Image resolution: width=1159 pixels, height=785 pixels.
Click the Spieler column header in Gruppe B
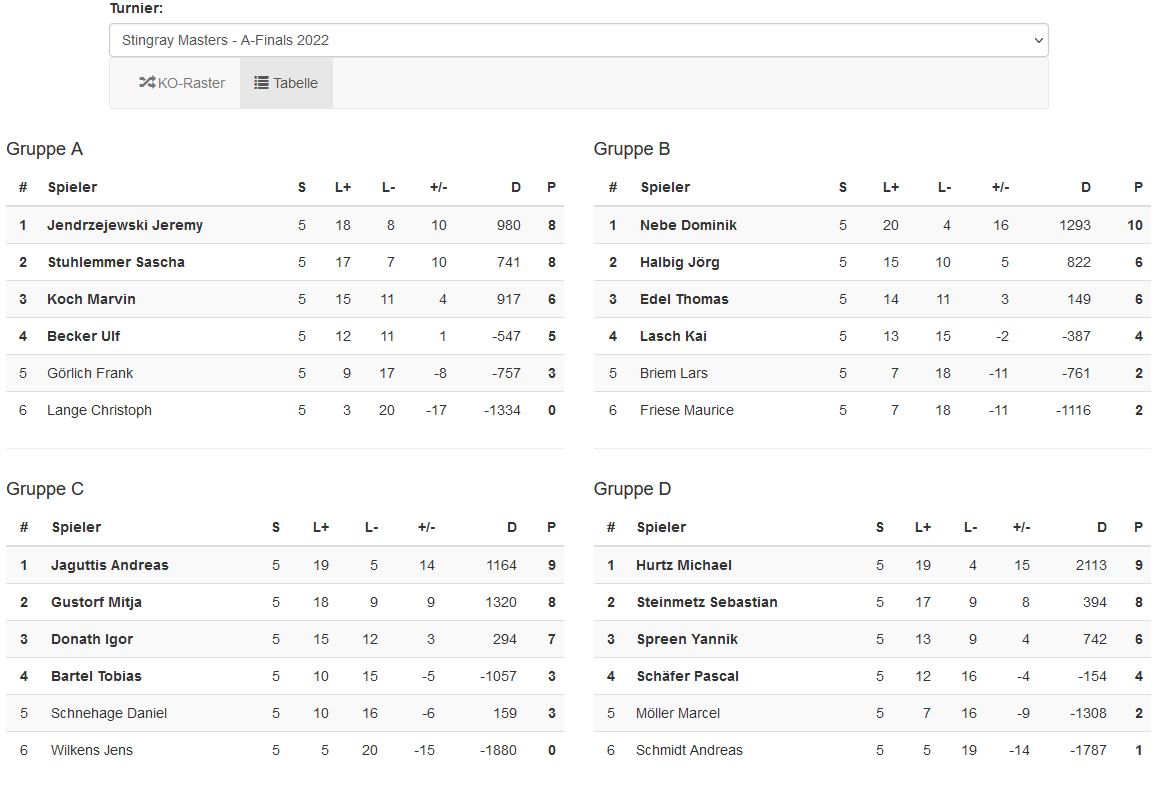point(665,187)
